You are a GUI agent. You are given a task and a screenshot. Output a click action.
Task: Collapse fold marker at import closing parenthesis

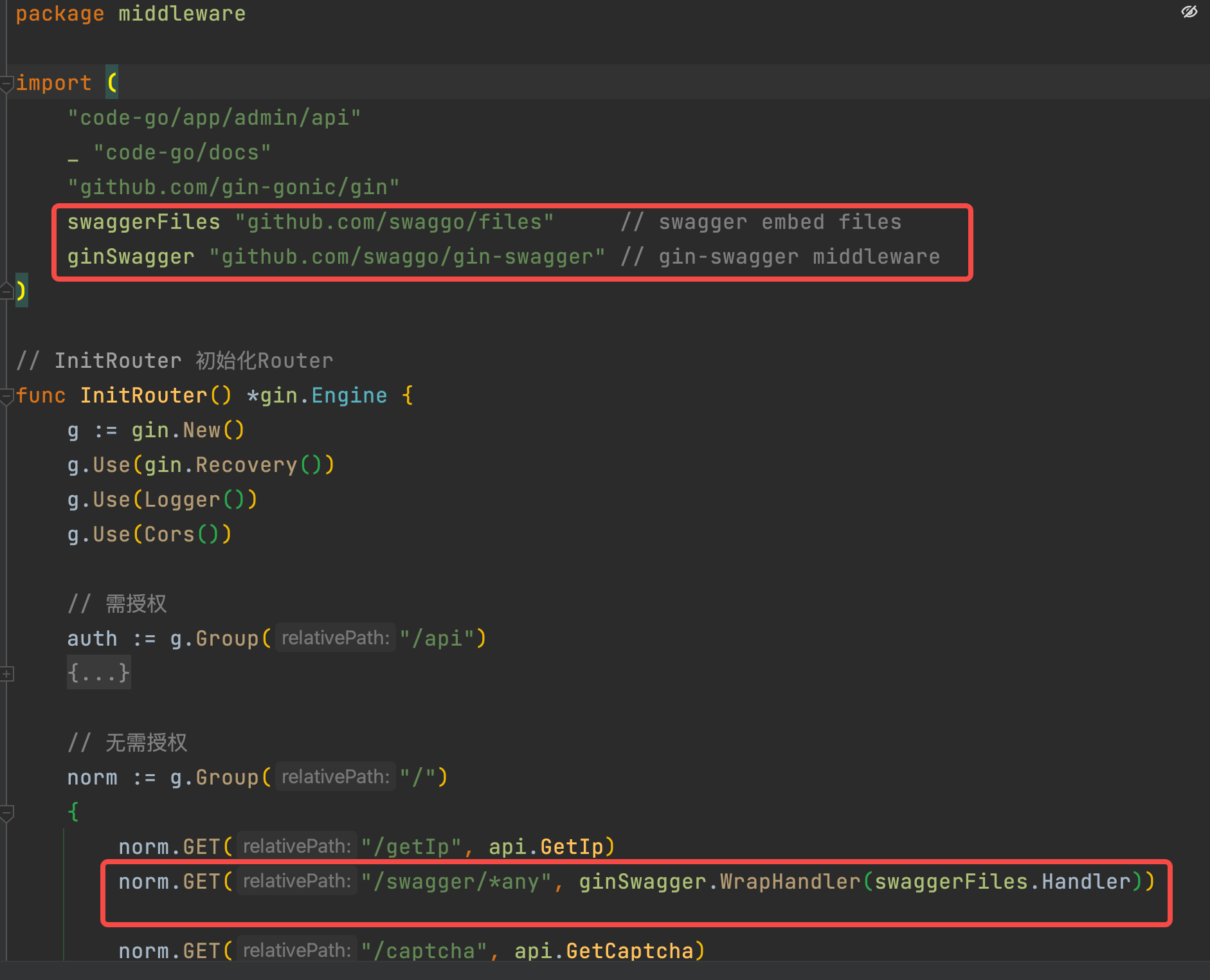[7, 290]
